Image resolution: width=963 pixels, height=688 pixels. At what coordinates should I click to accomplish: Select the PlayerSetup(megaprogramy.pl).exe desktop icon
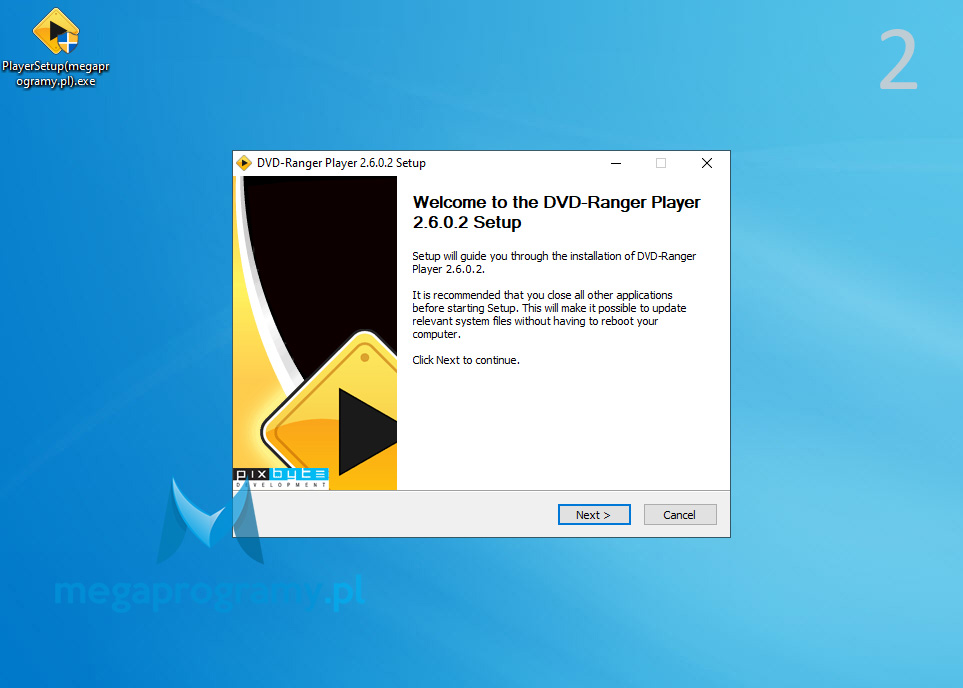click(55, 48)
